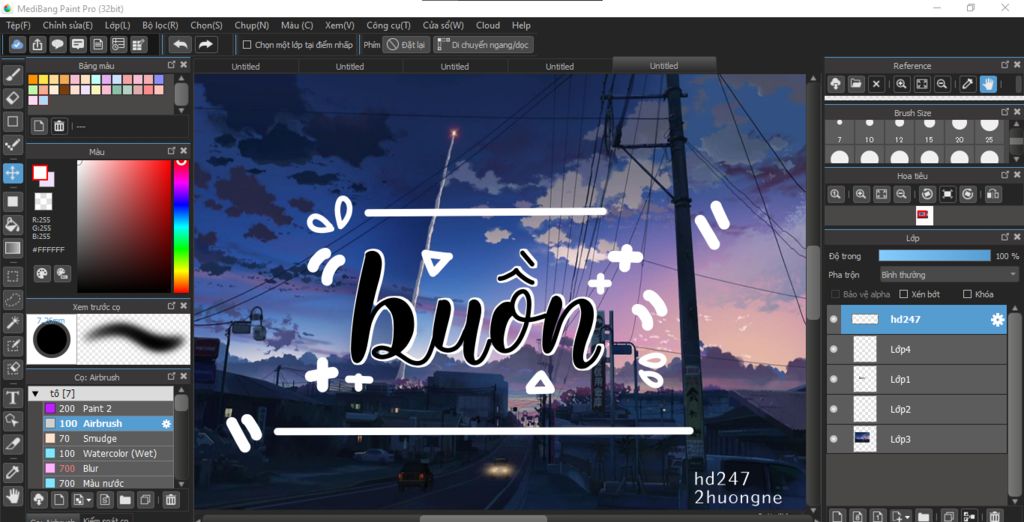Click the trash icon in the Bảng màu panel
The width and height of the screenshot is (1024, 522).
point(59,126)
